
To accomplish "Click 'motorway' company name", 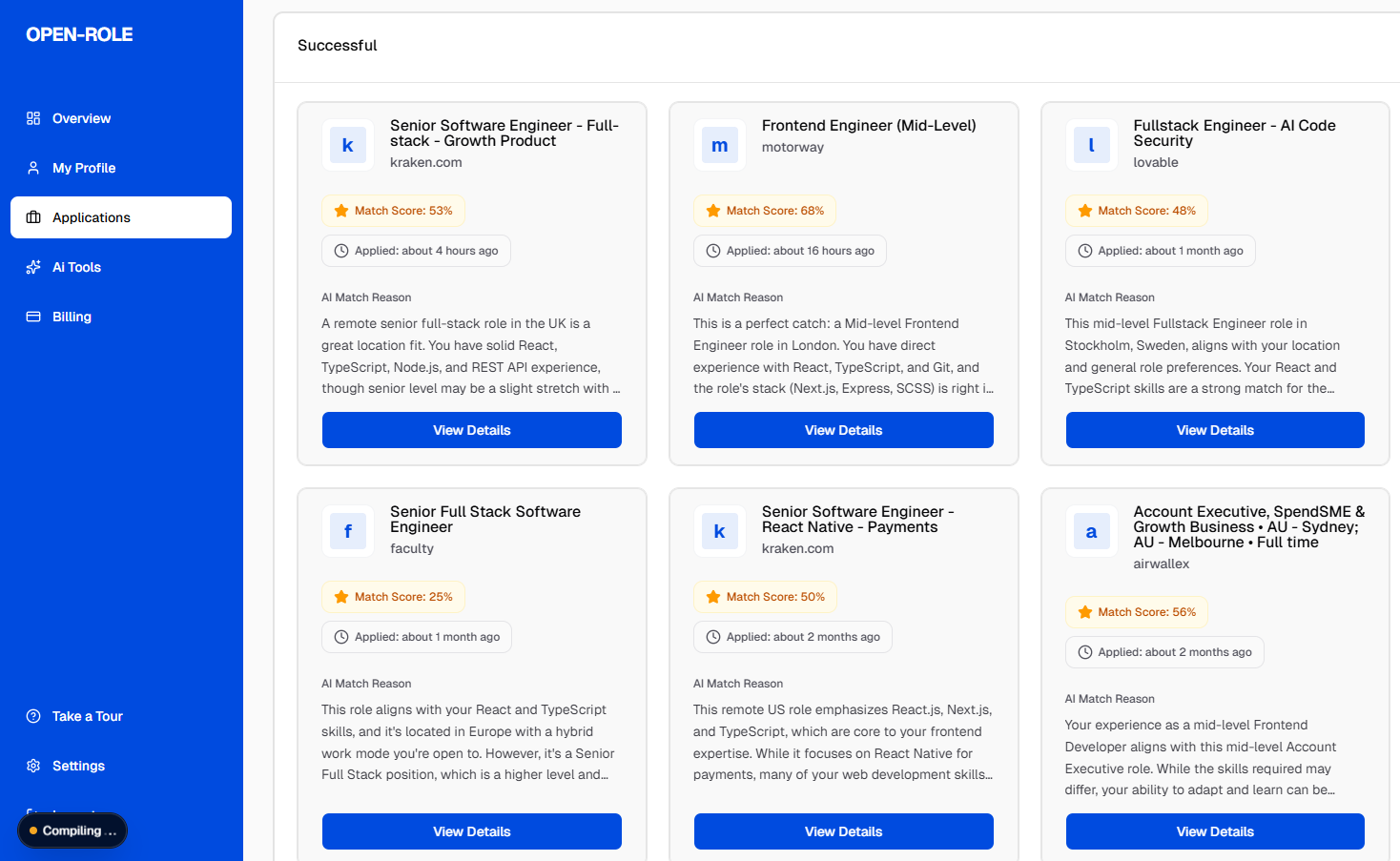I will pyautogui.click(x=793, y=147).
